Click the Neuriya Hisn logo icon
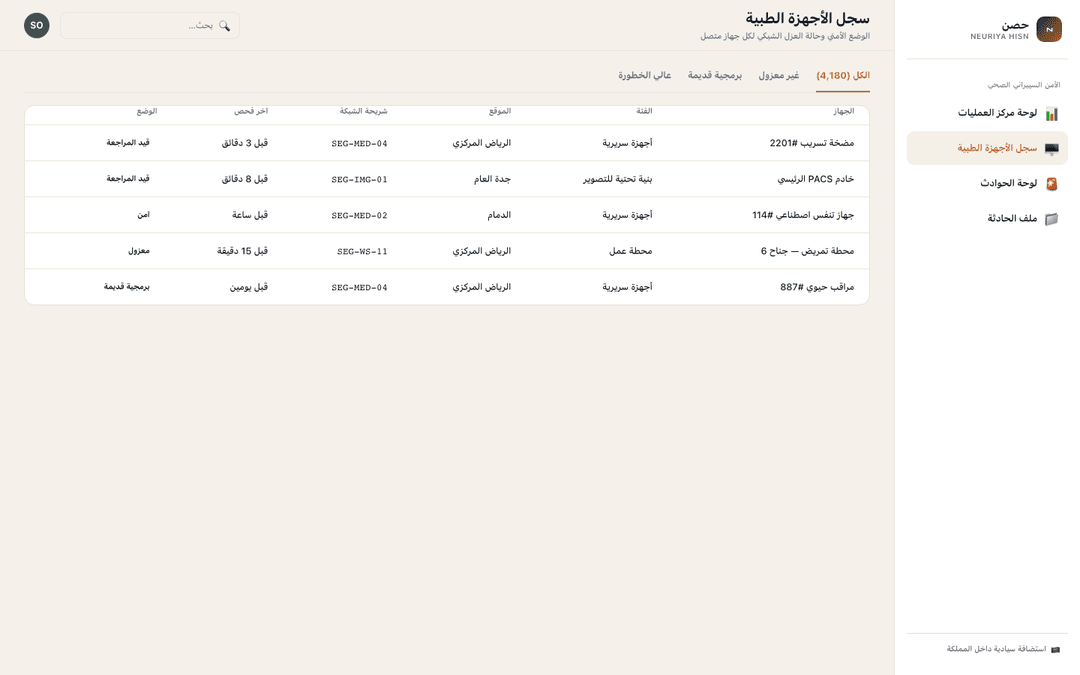The width and height of the screenshot is (1080, 675). (1049, 30)
